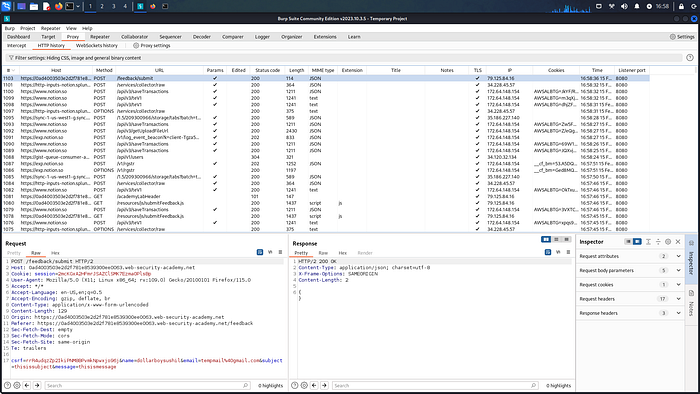Open the Settings gear at top right

coord(682,37)
